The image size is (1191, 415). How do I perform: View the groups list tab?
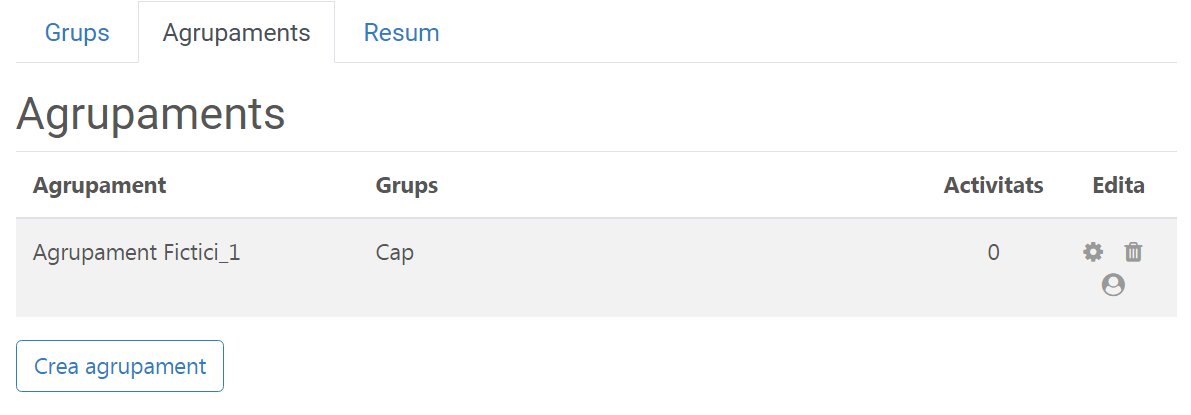(x=77, y=33)
